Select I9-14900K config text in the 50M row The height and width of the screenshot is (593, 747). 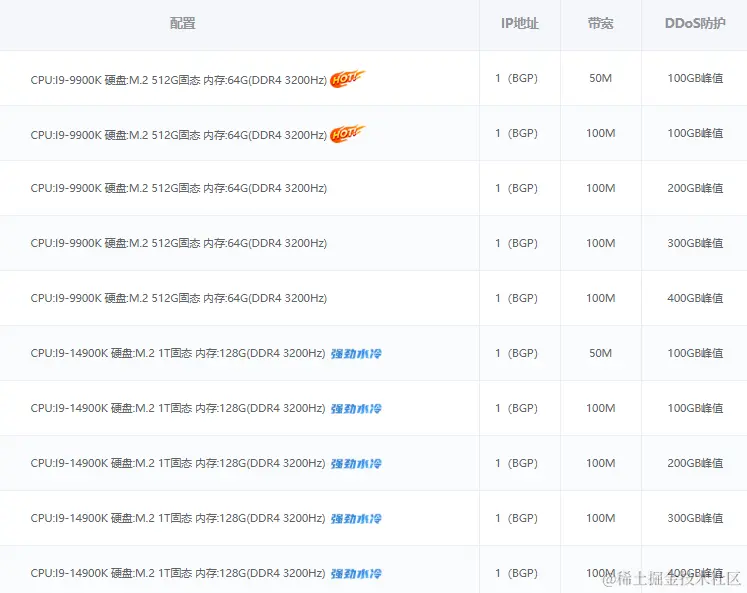(x=178, y=353)
